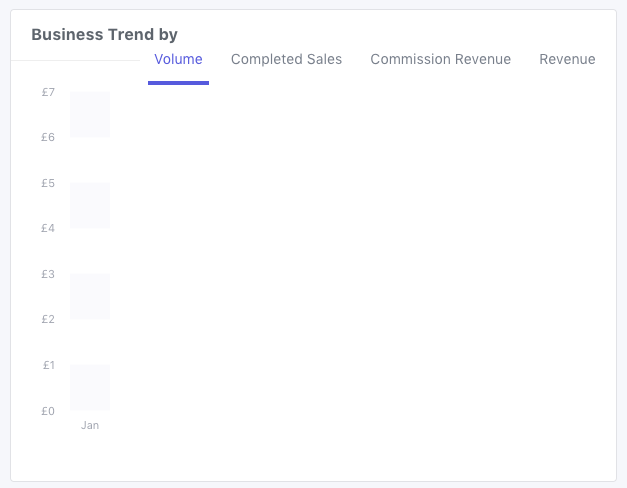627x488 pixels.
Task: Click the Jan month label
Action: (x=90, y=426)
